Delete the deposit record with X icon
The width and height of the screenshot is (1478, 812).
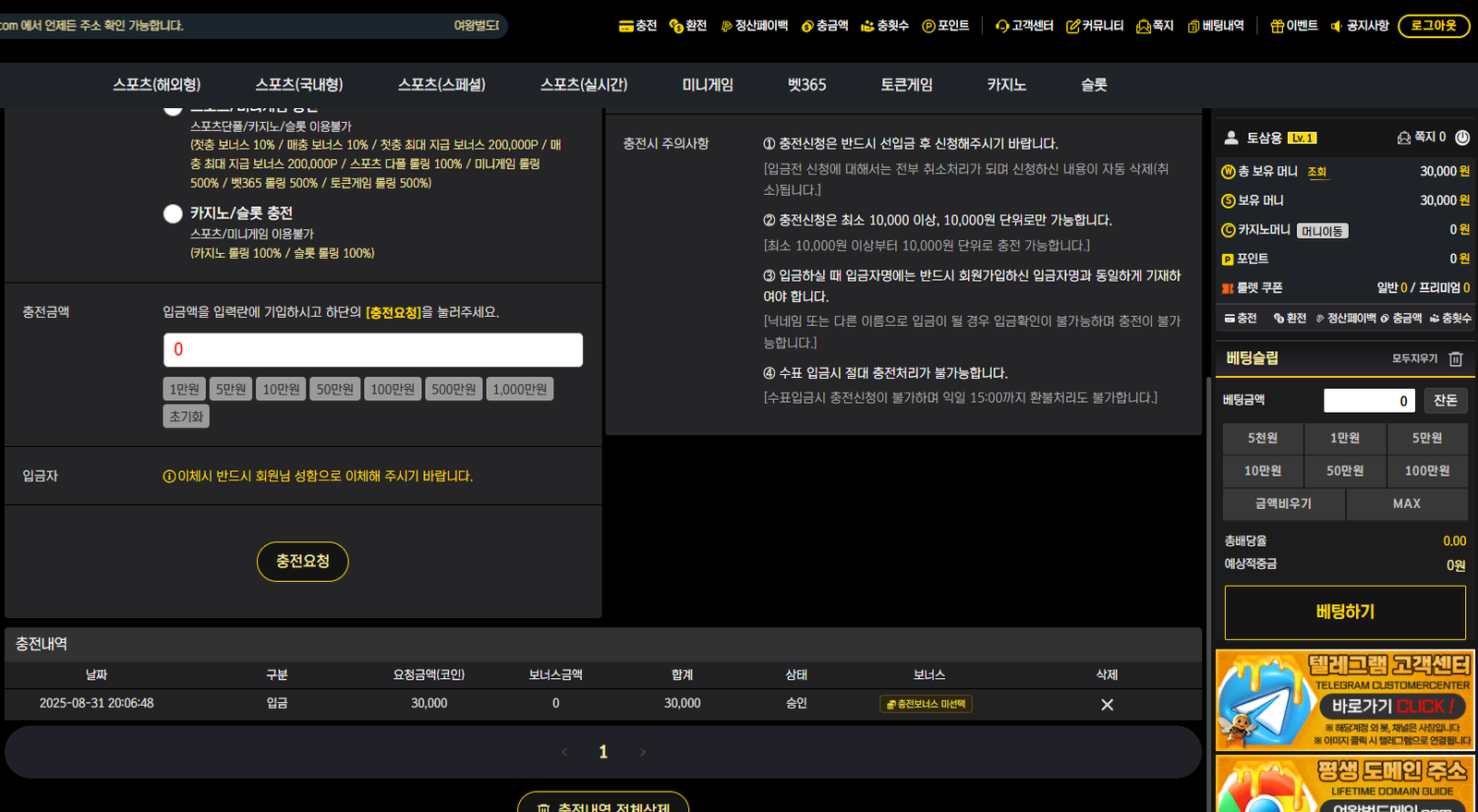coord(1107,704)
